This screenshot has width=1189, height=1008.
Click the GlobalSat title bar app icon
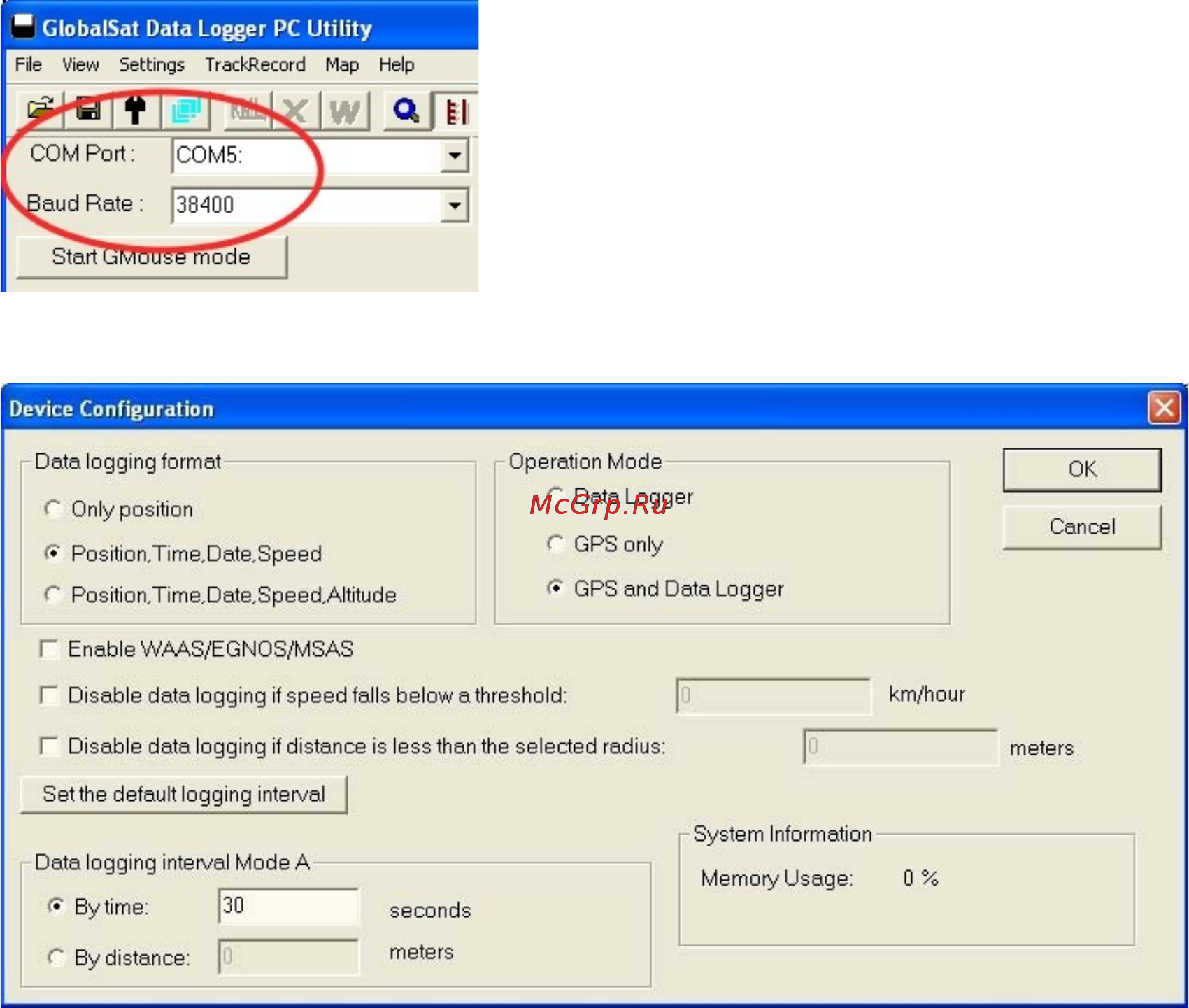tap(23, 27)
